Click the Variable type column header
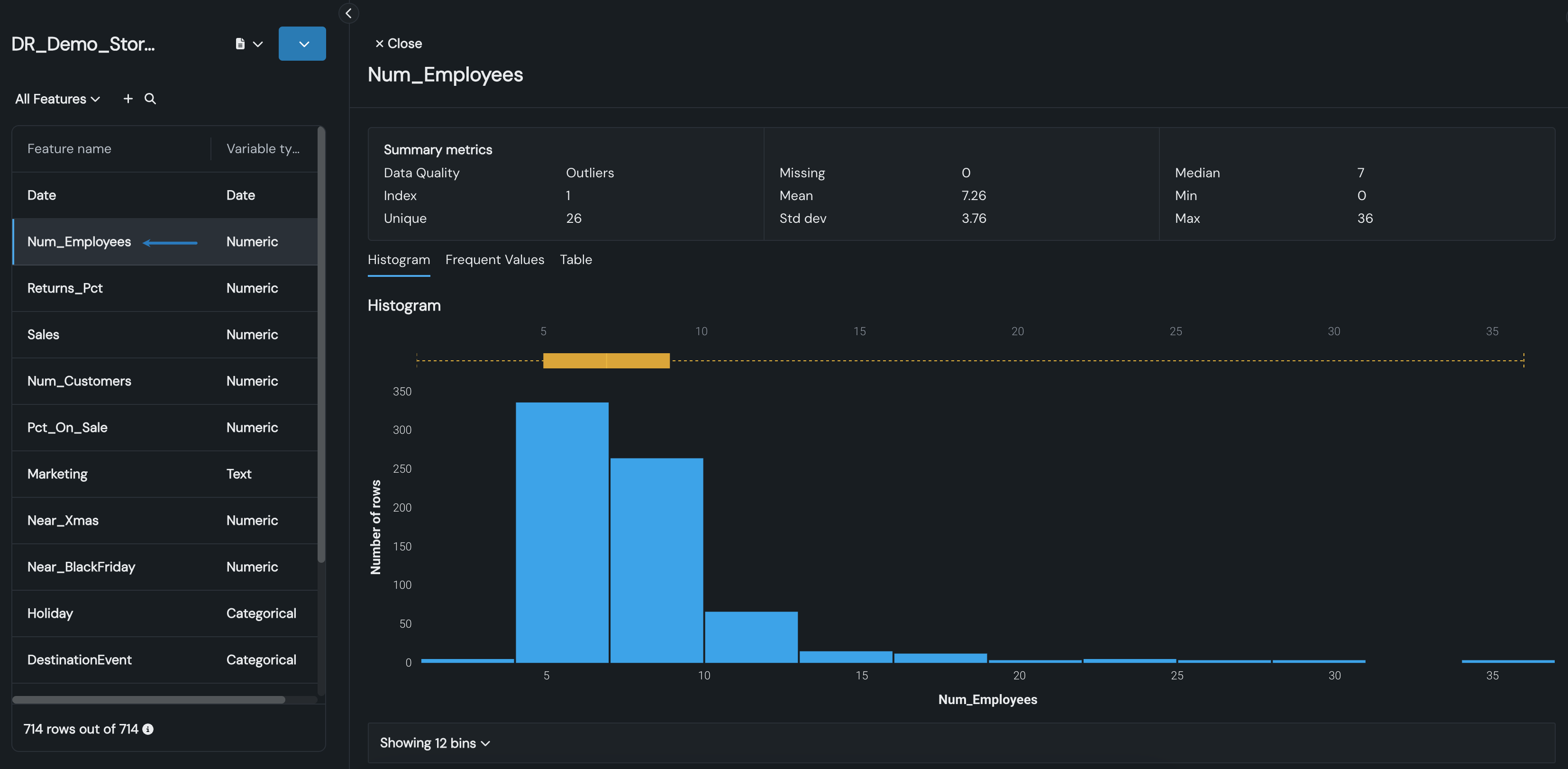This screenshot has height=769, width=1568. tap(262, 149)
